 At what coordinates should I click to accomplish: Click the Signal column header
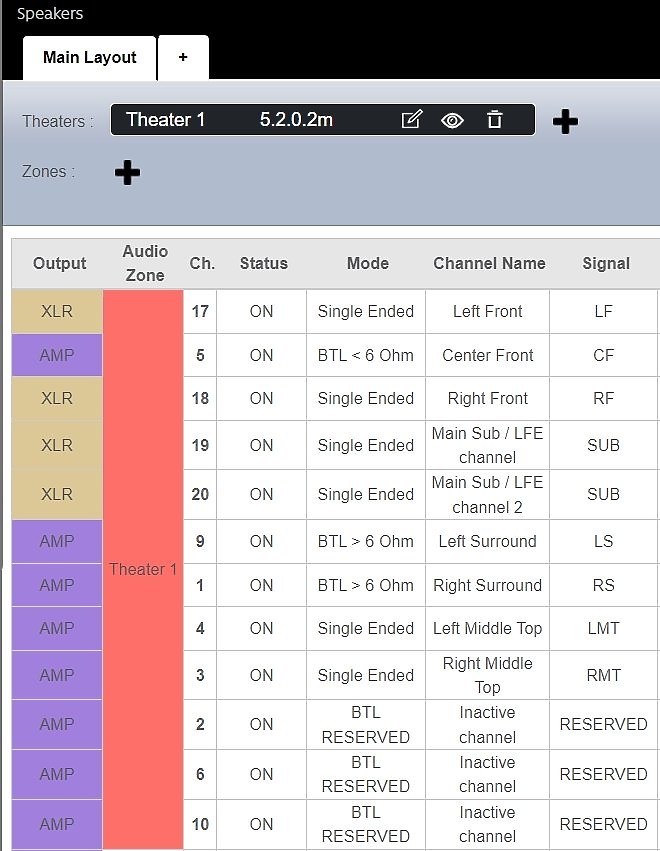point(606,264)
